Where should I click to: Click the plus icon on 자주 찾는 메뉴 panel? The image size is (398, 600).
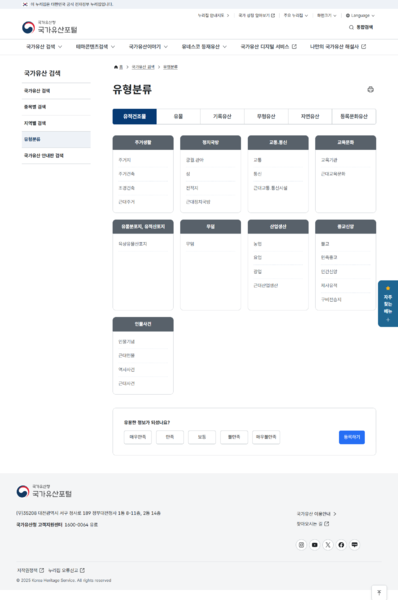pyautogui.click(x=388, y=320)
